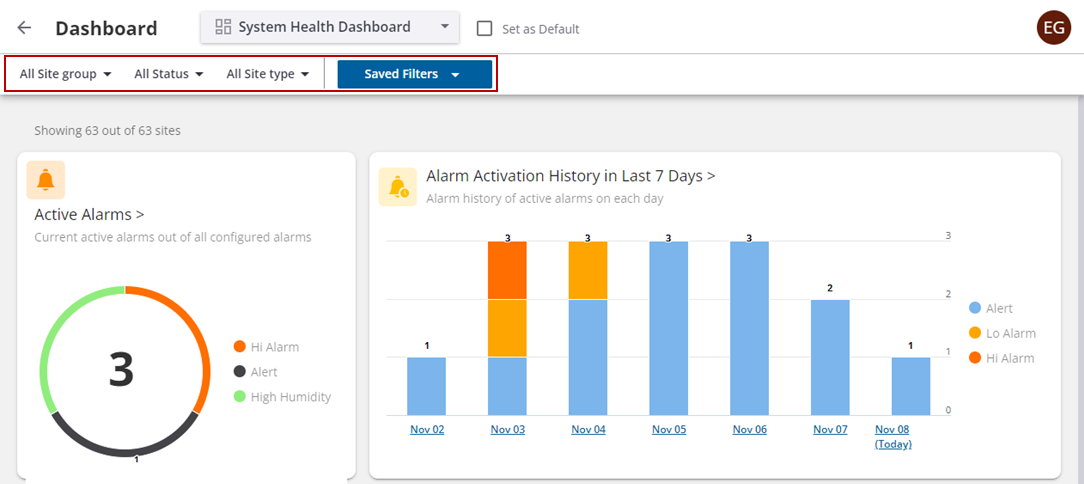This screenshot has width=1084, height=484.
Task: Open the Active Alarms details link
Action: point(90,214)
